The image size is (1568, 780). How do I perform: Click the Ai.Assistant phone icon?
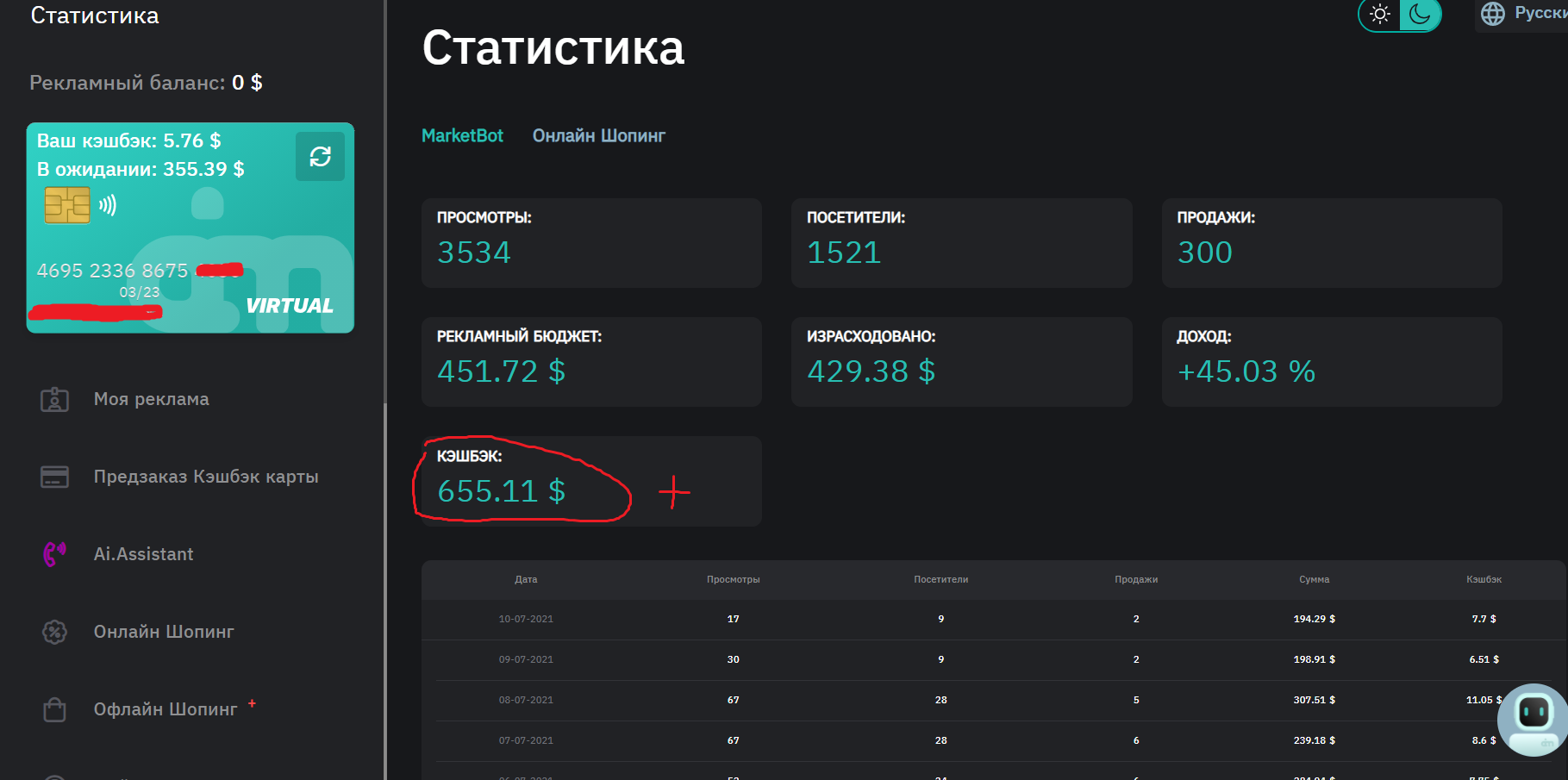tap(54, 554)
